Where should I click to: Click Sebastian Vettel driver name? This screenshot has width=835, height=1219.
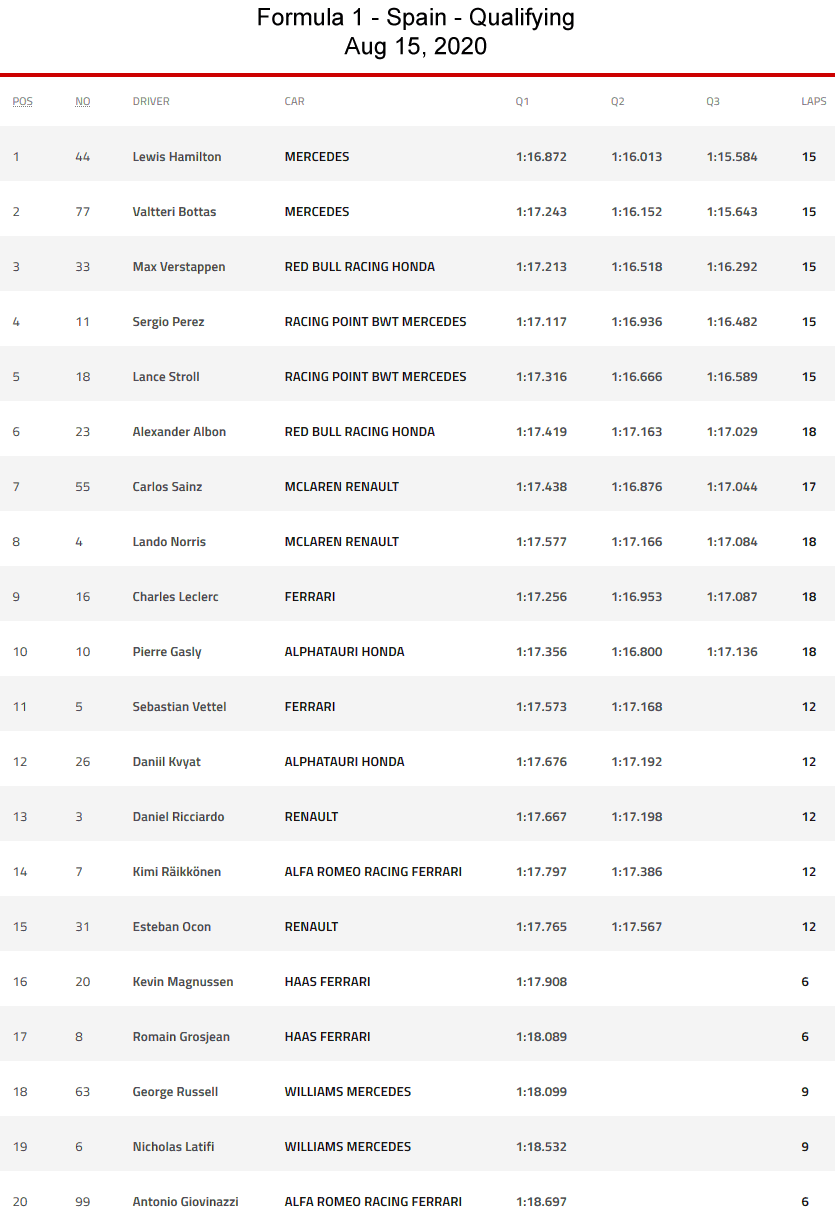click(x=179, y=707)
